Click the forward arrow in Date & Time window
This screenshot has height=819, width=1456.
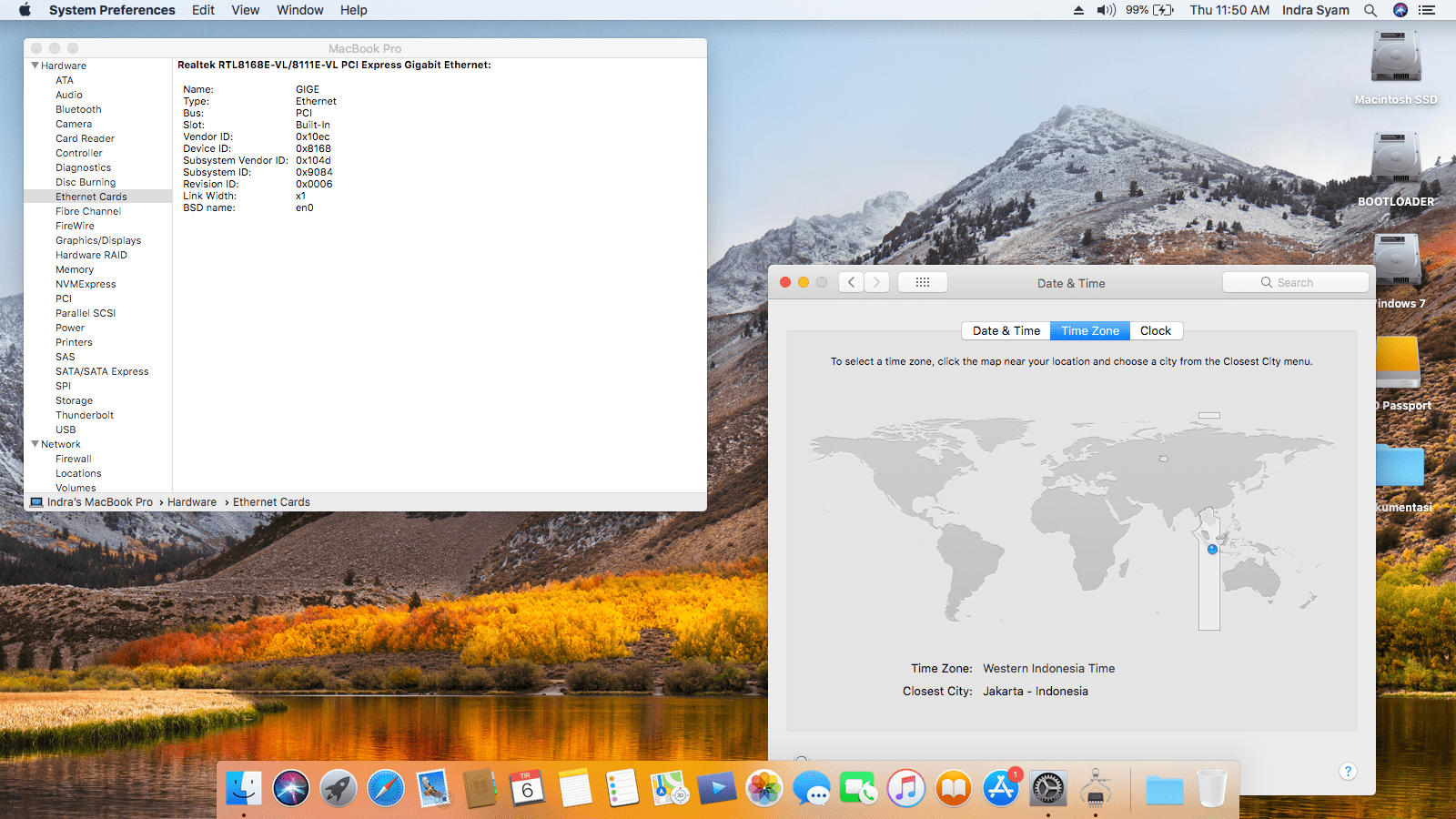pos(877,282)
